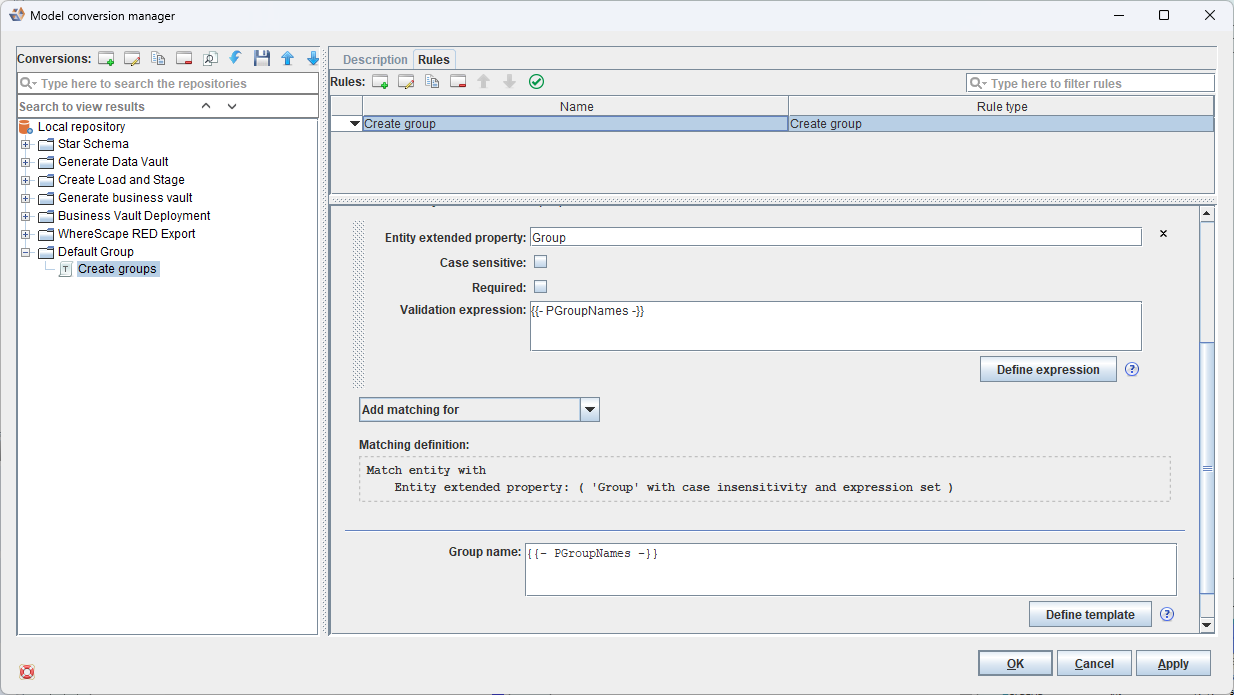Click help icon next to Define expression
Screen dimensions: 1234x695
[1132, 369]
